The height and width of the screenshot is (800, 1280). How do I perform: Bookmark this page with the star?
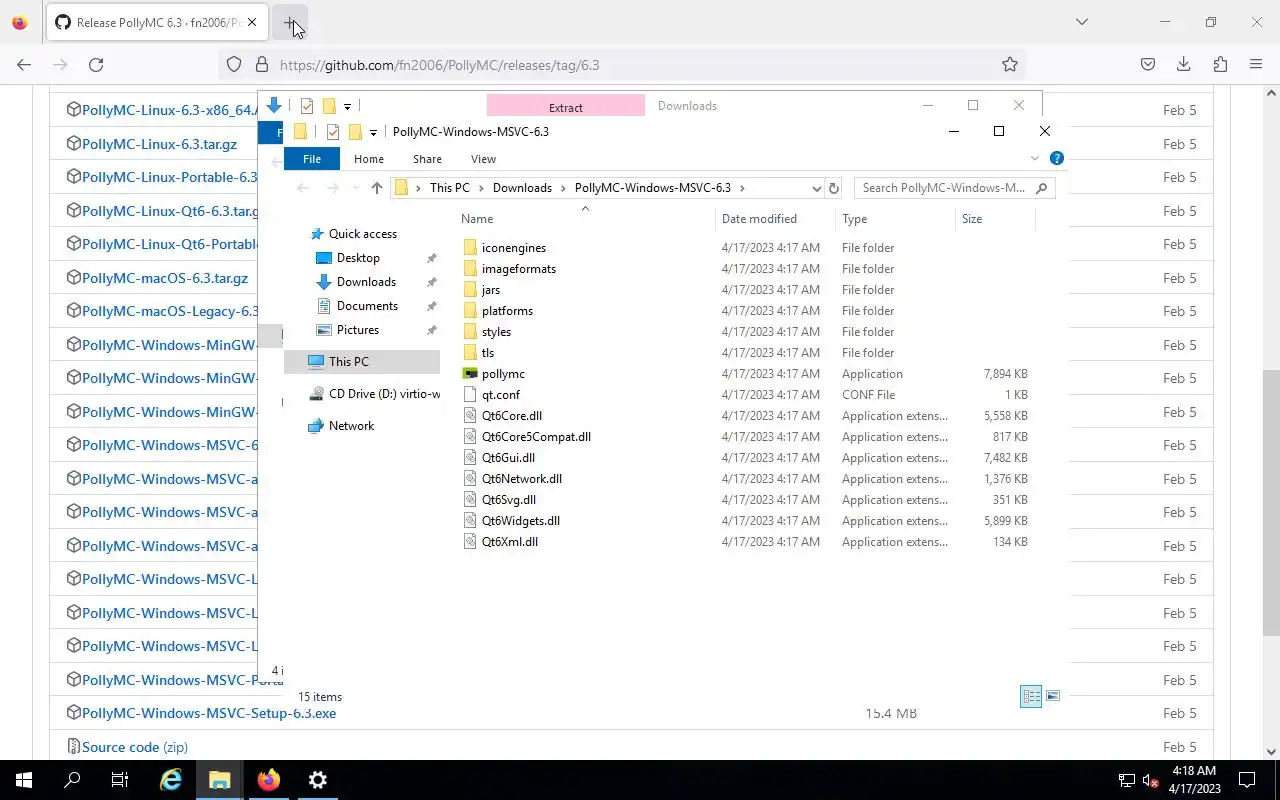pos(1010,65)
